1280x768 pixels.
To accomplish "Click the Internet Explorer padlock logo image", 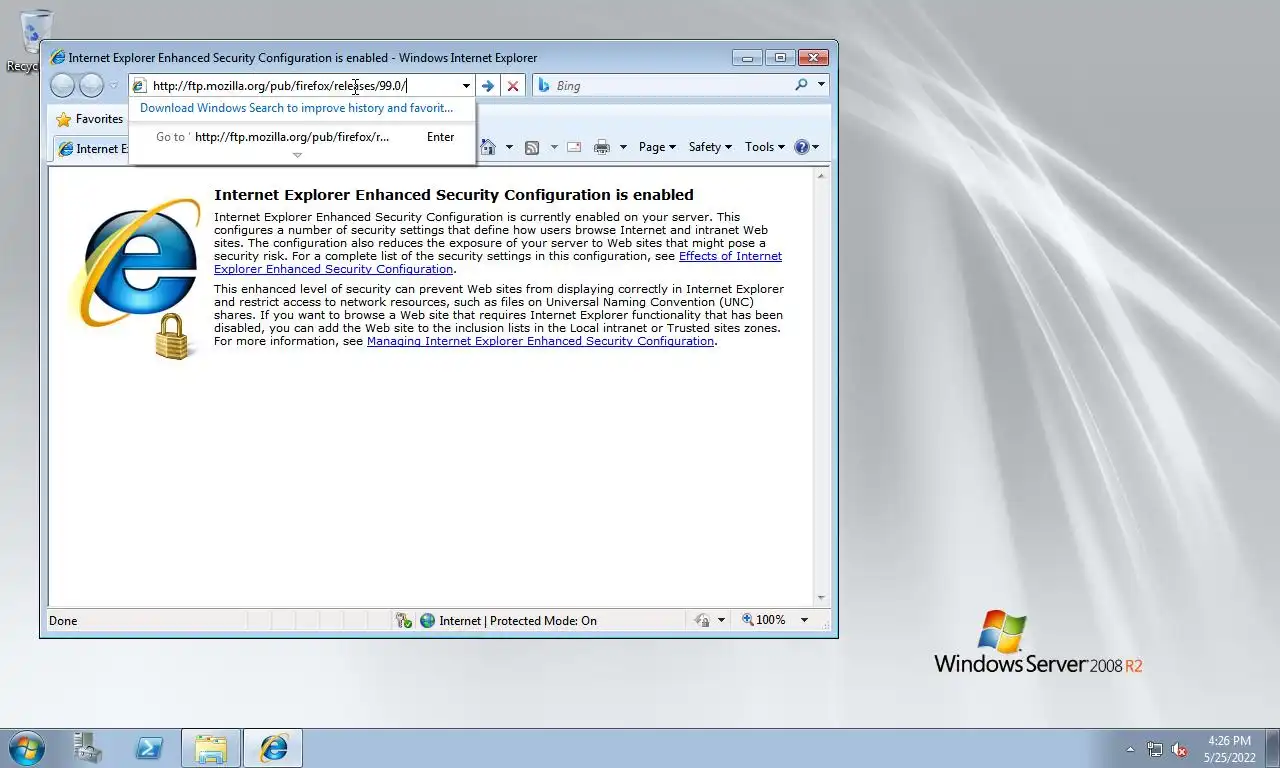I will click(136, 279).
